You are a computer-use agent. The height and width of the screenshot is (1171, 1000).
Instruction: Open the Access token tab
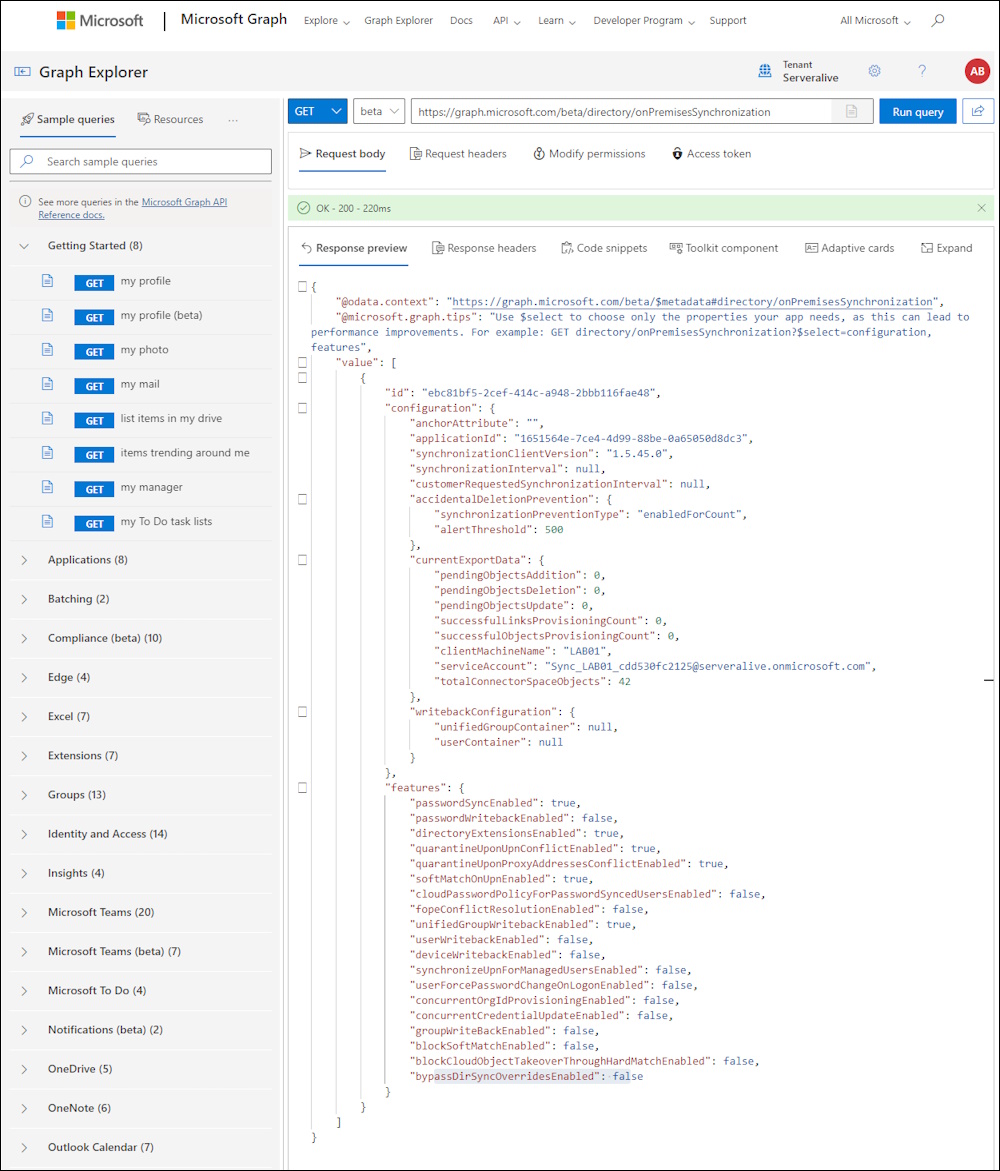(711, 154)
